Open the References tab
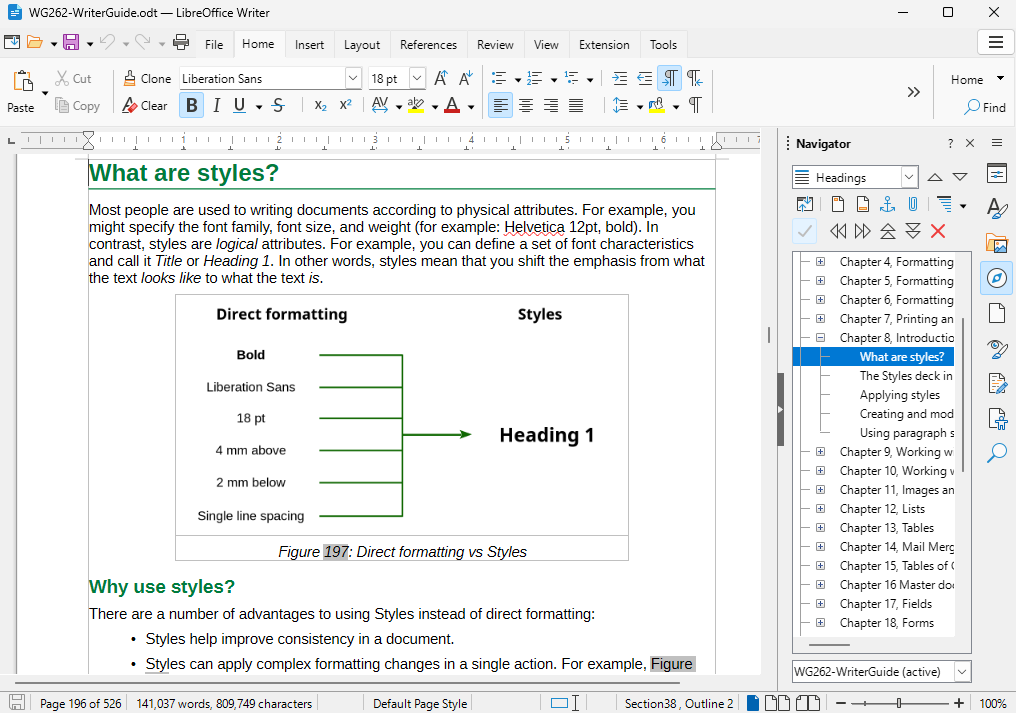 pyautogui.click(x=428, y=44)
